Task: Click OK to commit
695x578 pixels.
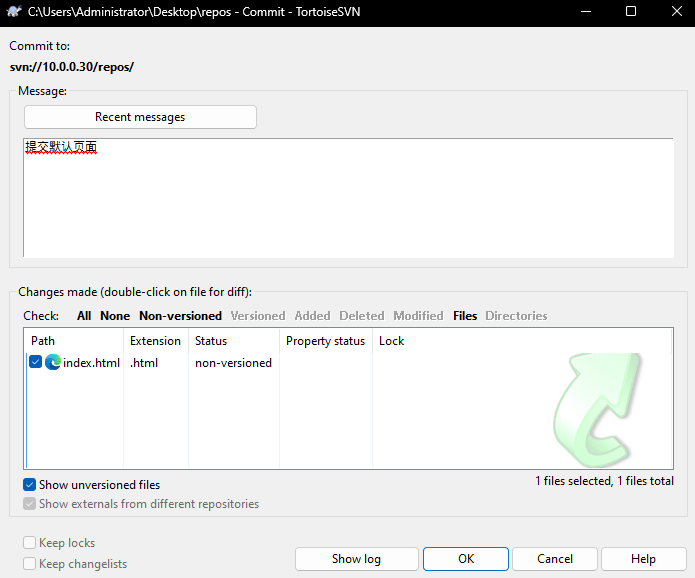Action: point(465,558)
